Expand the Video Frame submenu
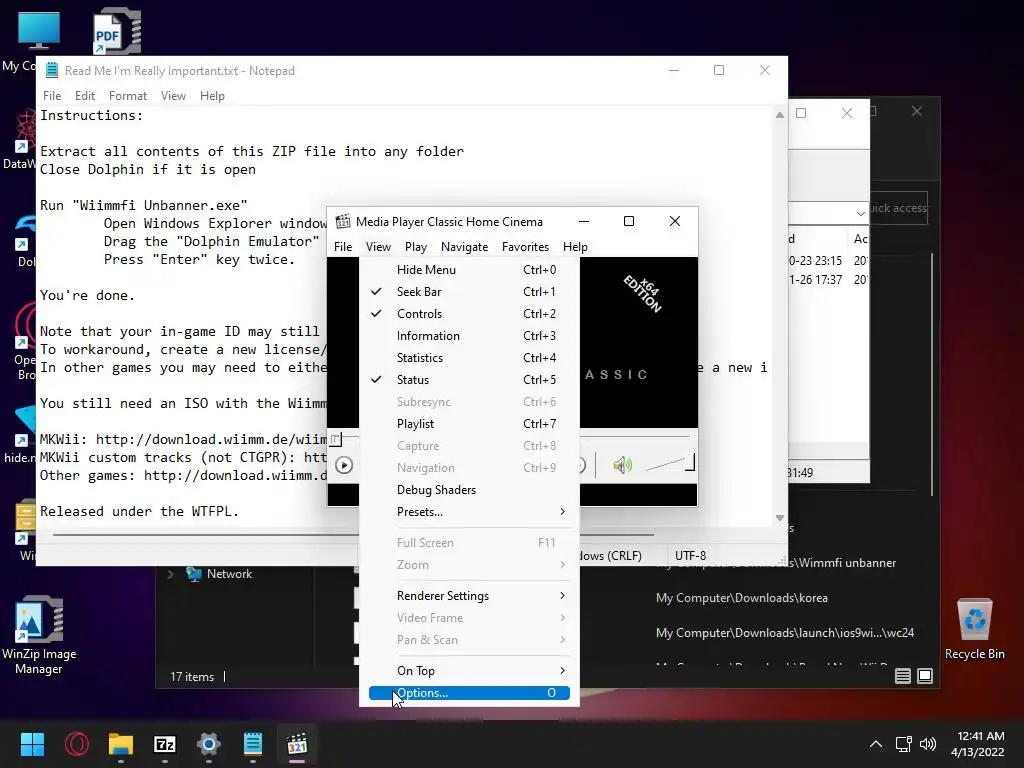Image resolution: width=1024 pixels, height=768 pixels. tap(469, 618)
